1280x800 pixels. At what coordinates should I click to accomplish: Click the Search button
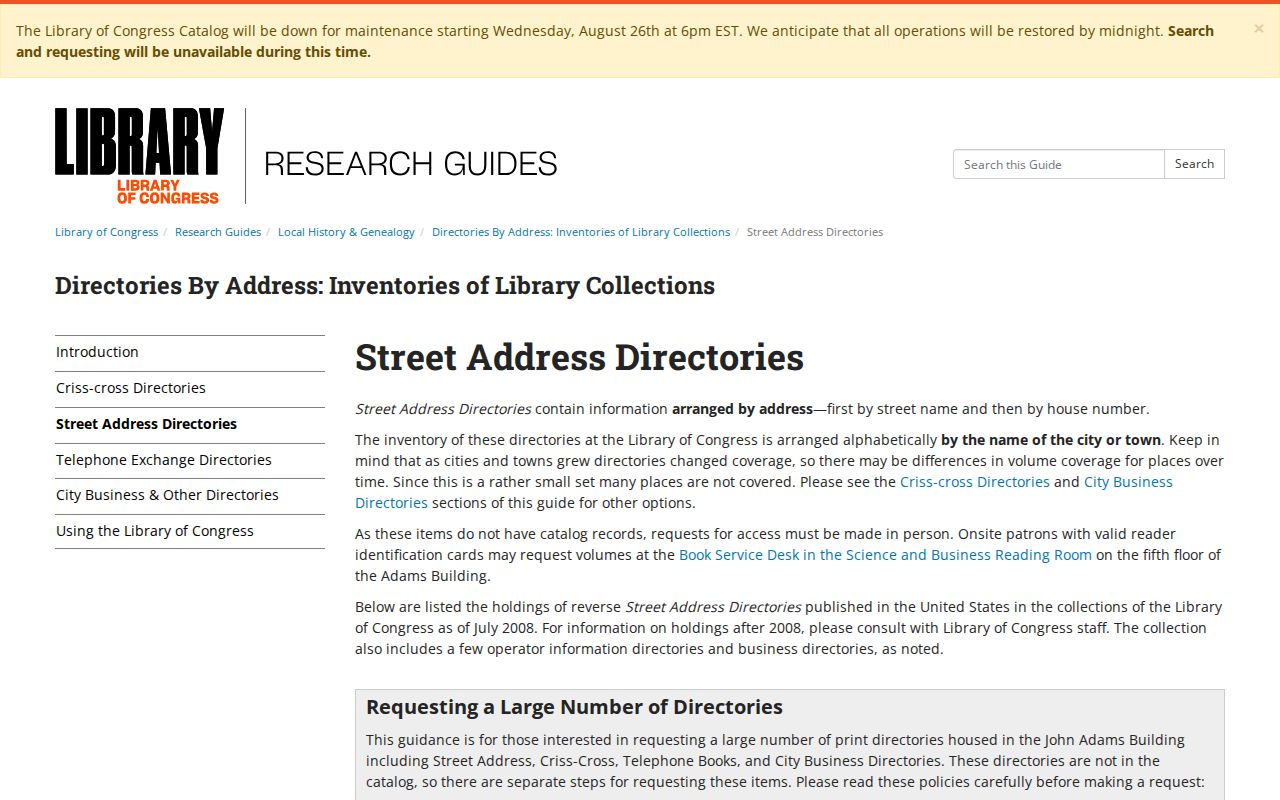coord(1194,164)
